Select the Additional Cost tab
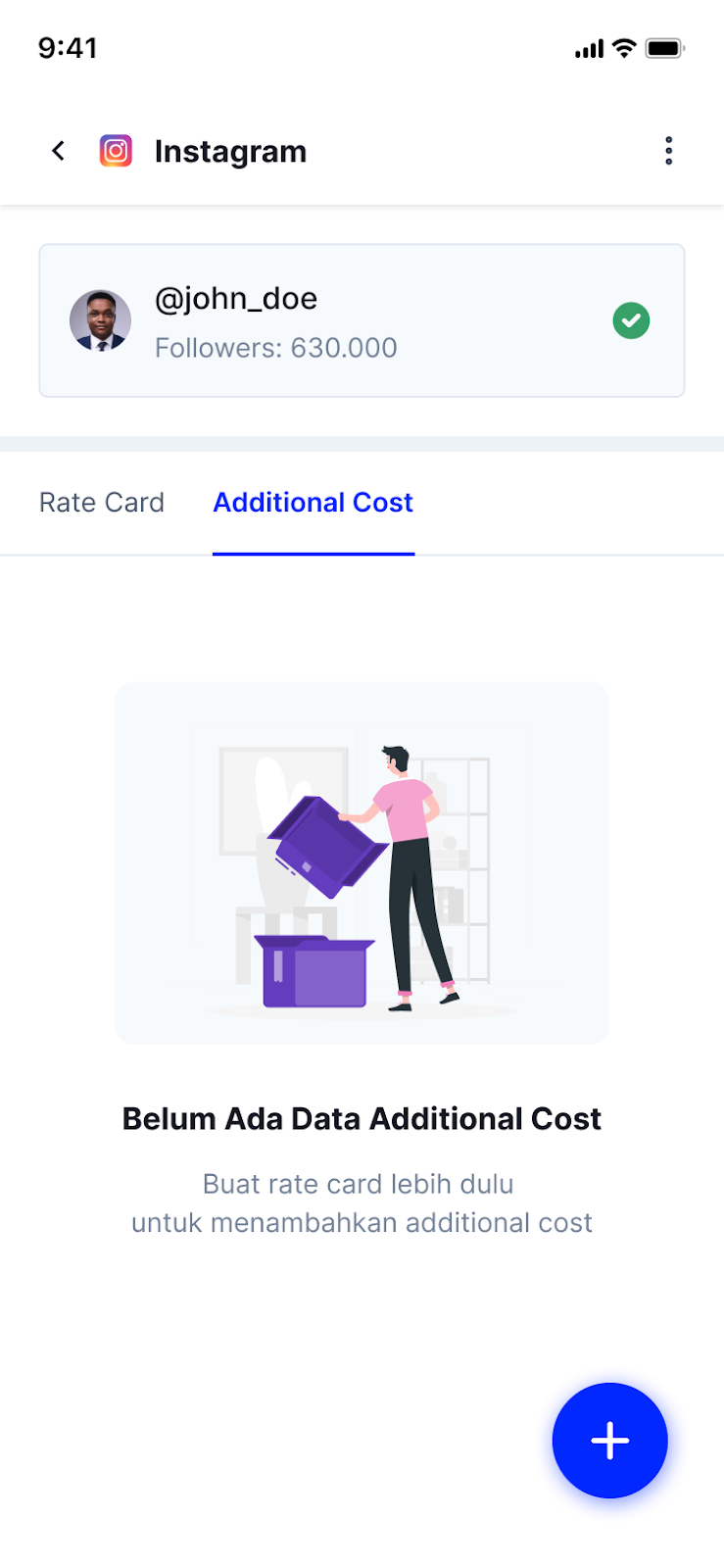 point(314,503)
